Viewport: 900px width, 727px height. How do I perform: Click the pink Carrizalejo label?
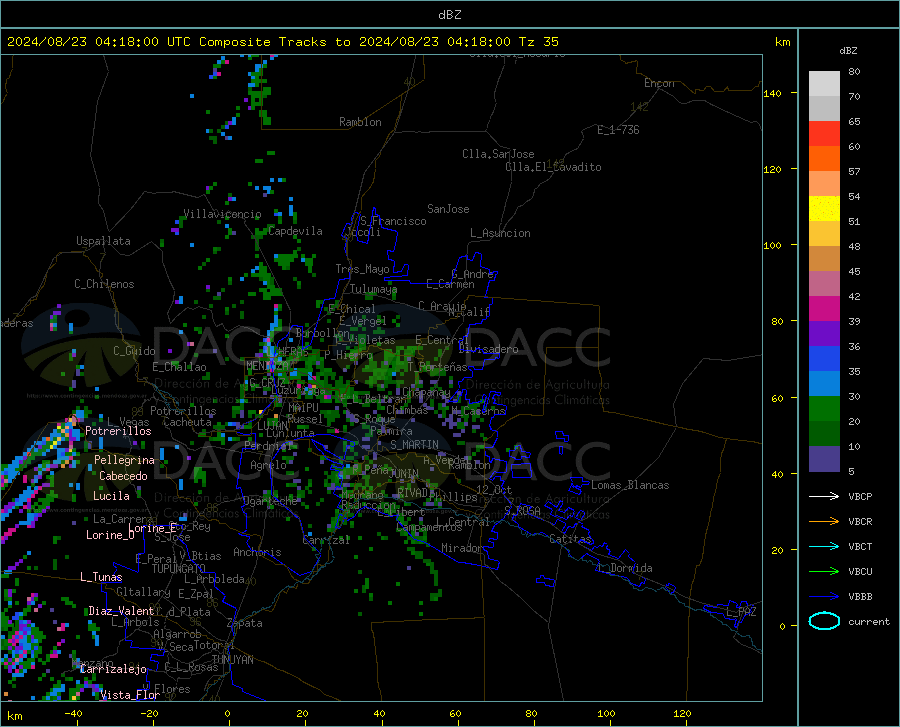(113, 669)
